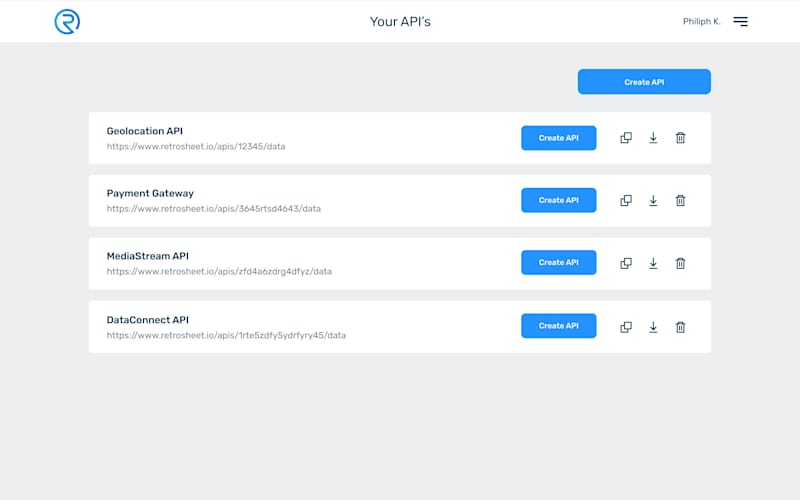Download the MediaStream API data
The height and width of the screenshot is (500, 800).
pos(653,263)
